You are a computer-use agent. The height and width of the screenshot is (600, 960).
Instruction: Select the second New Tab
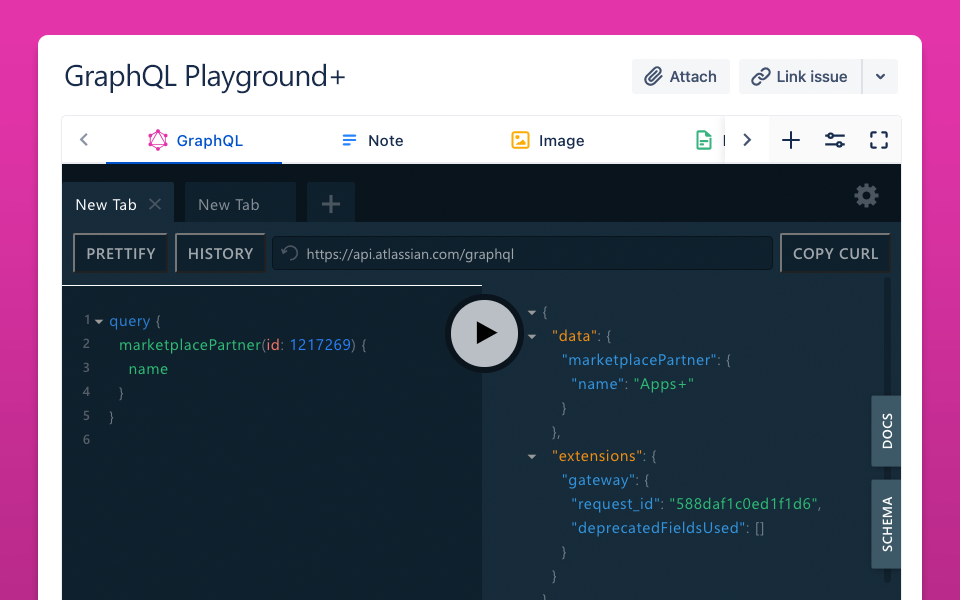(229, 204)
